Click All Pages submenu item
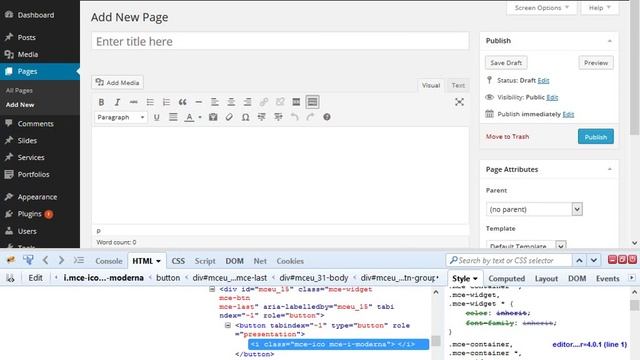Viewport: 640px width, 360px height. tap(19, 91)
